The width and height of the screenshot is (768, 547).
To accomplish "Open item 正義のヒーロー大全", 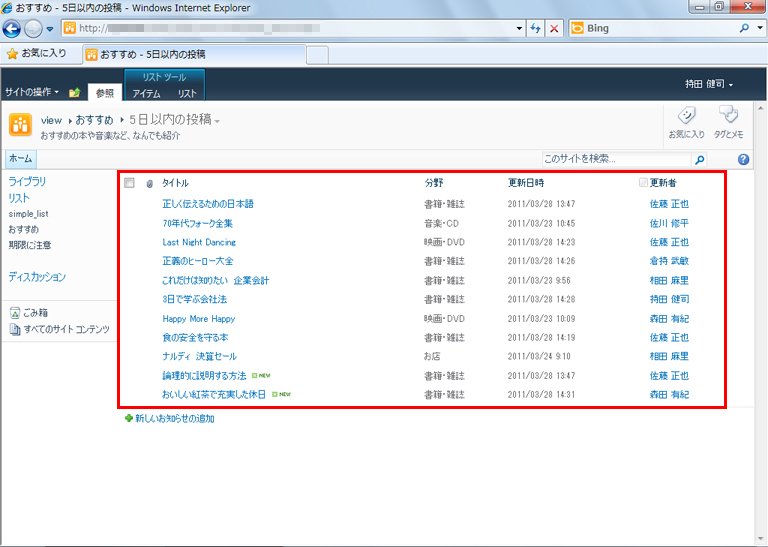I will (197, 261).
